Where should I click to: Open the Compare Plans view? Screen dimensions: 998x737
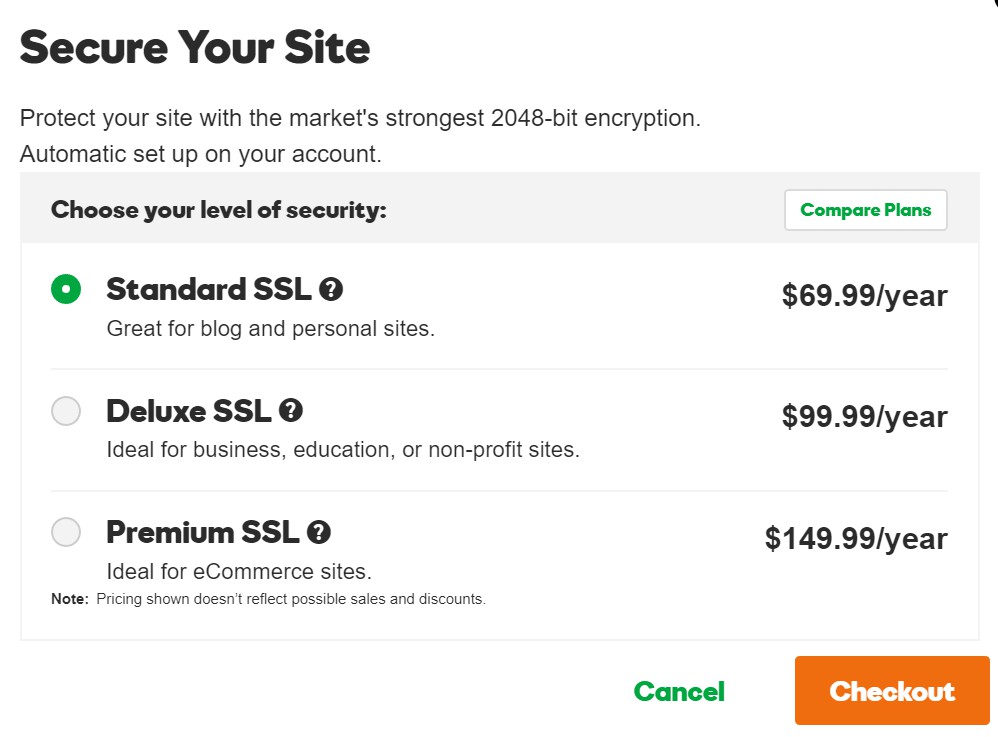tap(865, 210)
